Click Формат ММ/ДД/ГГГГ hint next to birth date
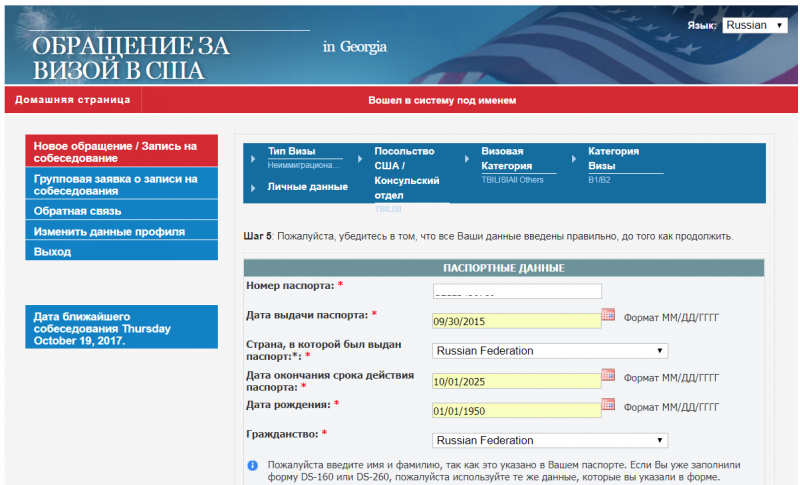Image resolution: width=800 pixels, height=485 pixels. [671, 407]
